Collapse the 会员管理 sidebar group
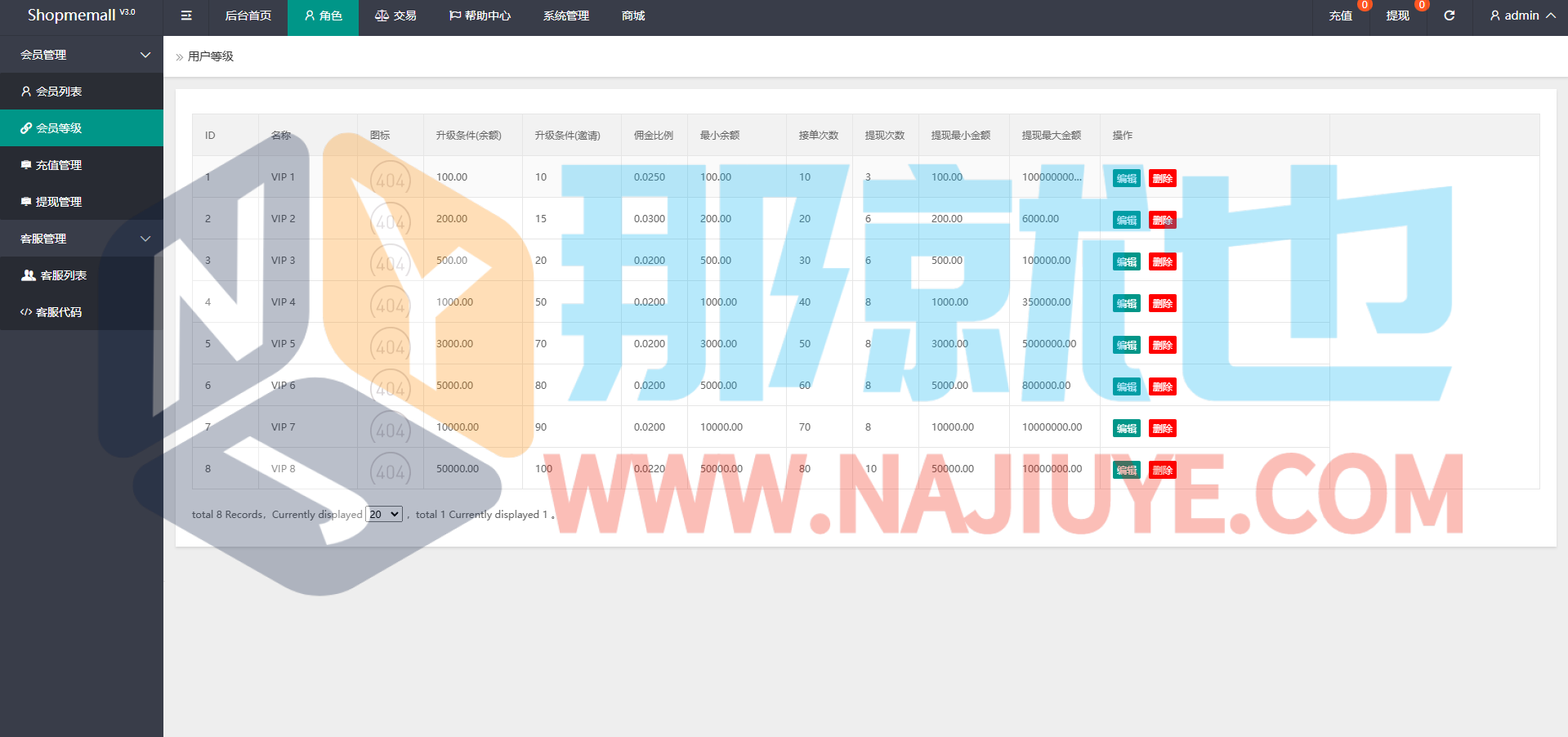The width and height of the screenshot is (1568, 737). click(x=82, y=55)
